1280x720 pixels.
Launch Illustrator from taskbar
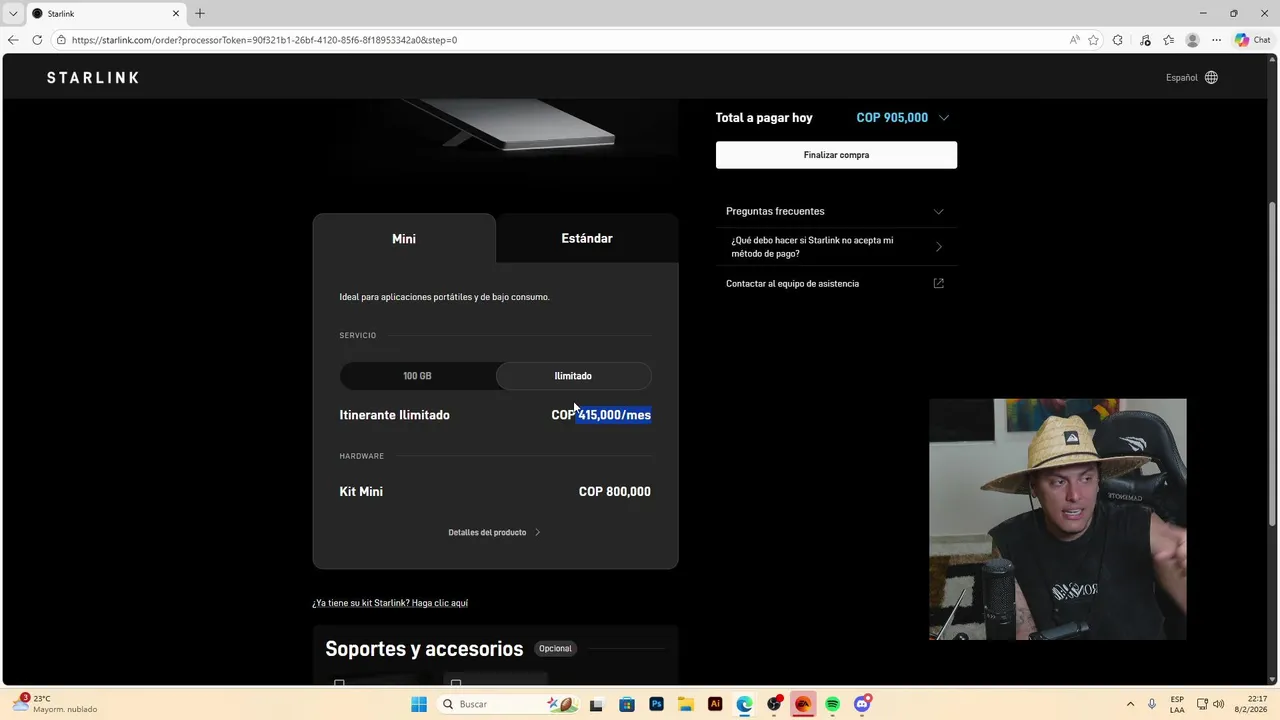tap(715, 704)
